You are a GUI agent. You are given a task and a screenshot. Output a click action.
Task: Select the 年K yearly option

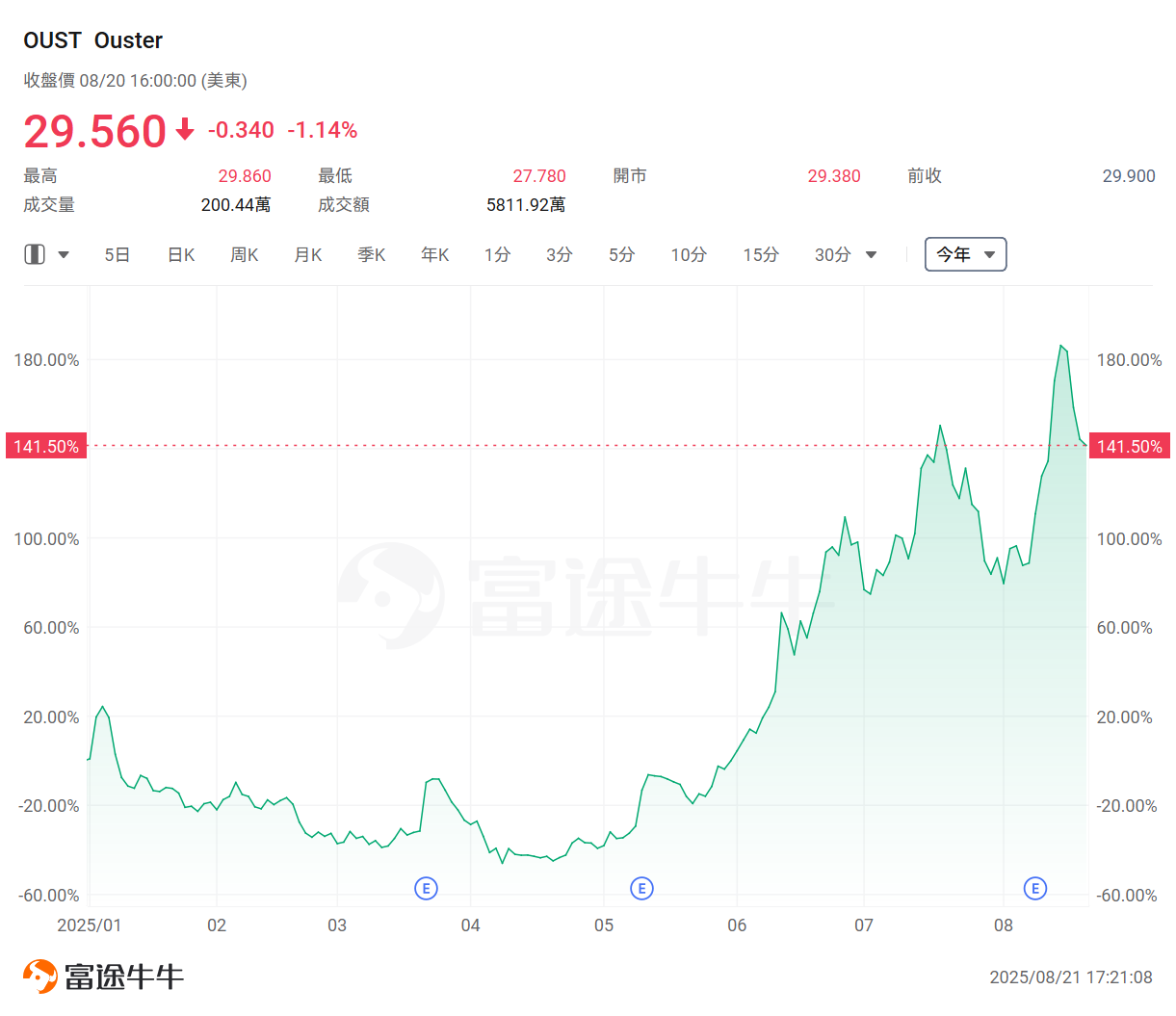[433, 253]
